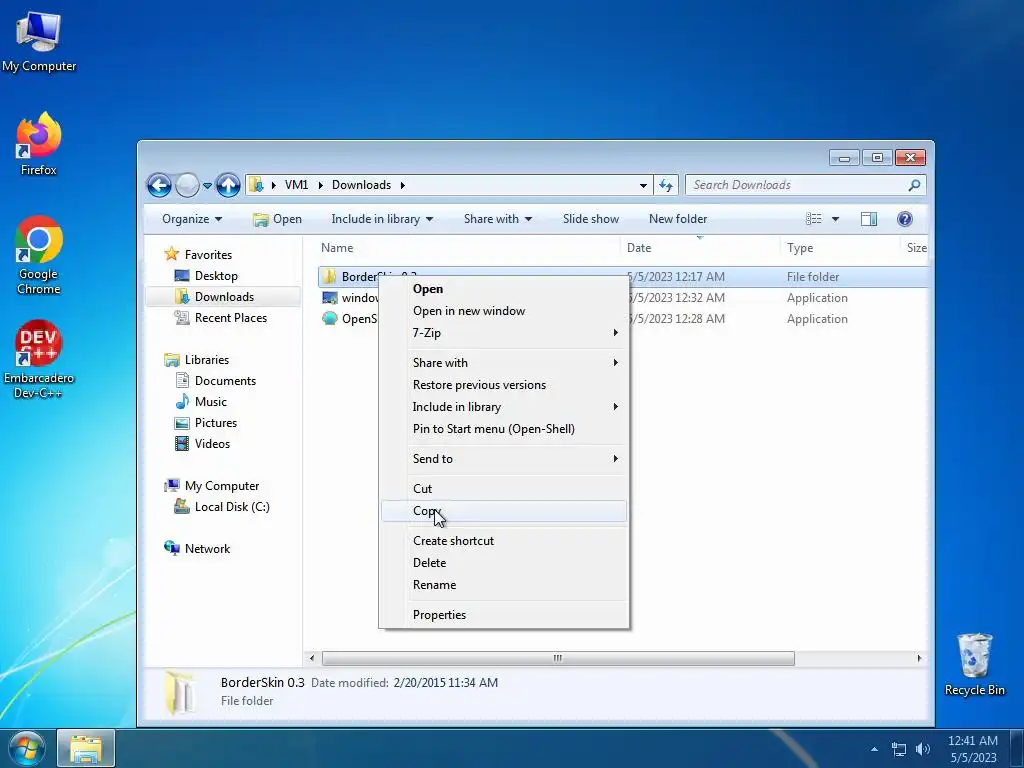Refresh the Downloads folder view
The image size is (1024, 768).
coord(665,185)
